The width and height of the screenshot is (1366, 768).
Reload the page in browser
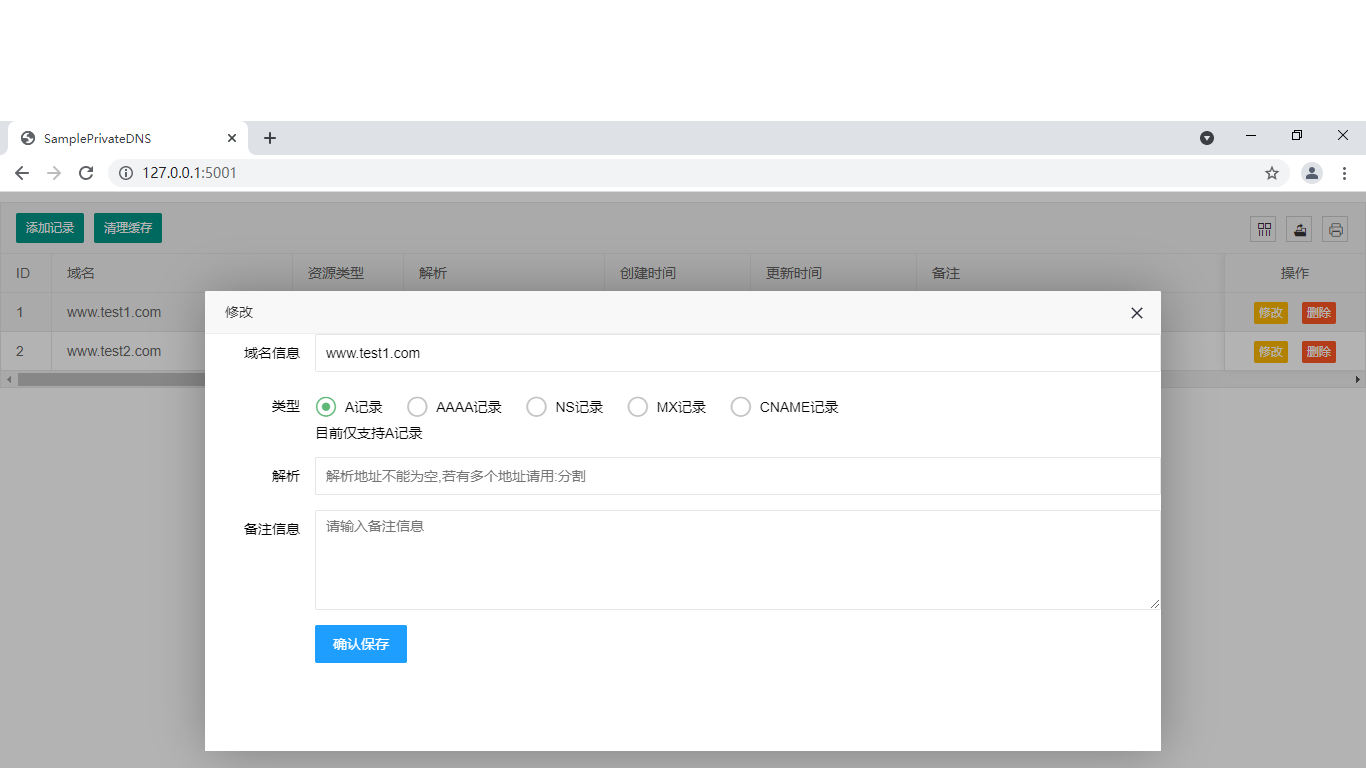click(x=86, y=173)
